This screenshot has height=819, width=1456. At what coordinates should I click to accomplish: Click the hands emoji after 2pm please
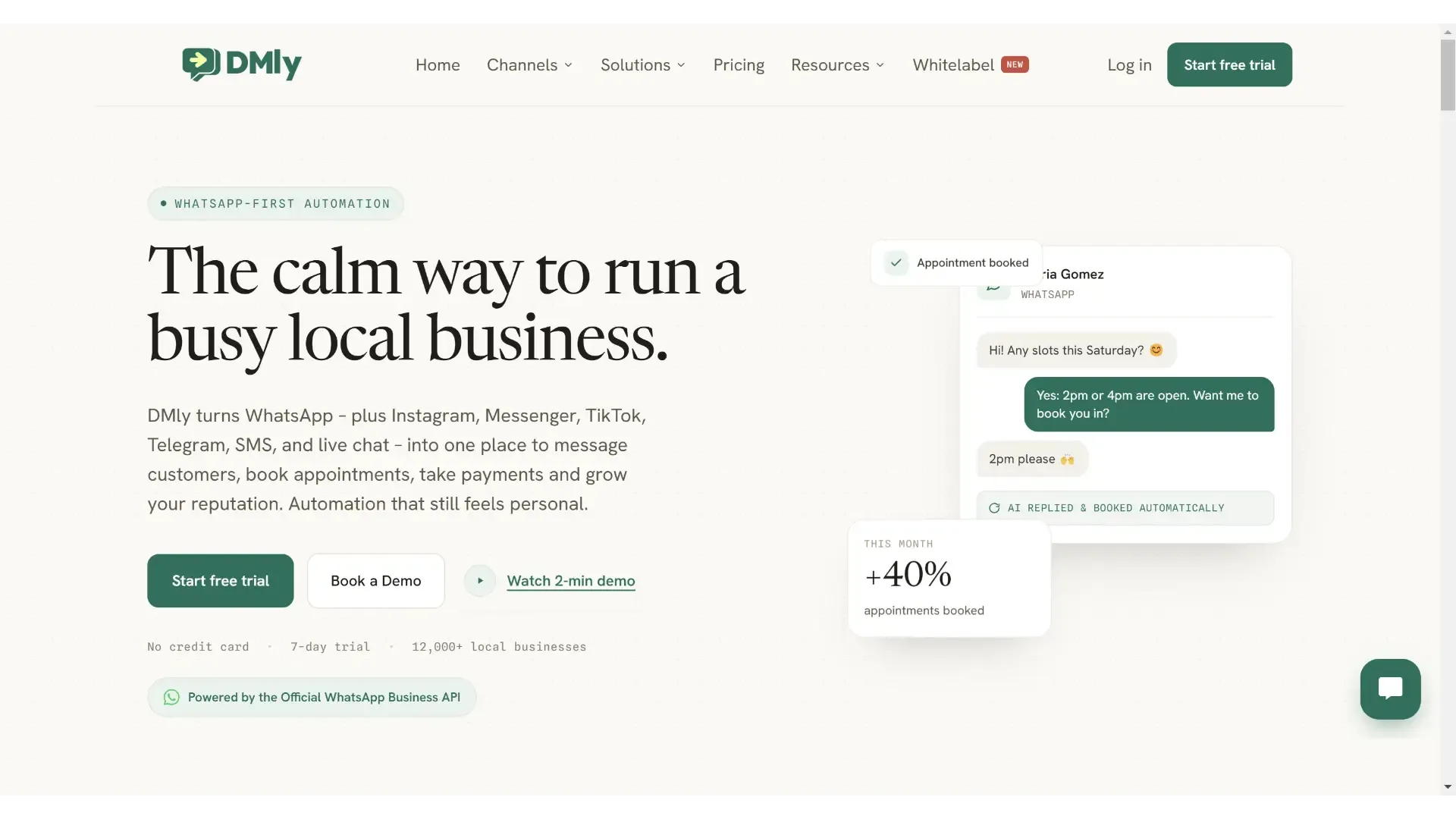coord(1067,459)
